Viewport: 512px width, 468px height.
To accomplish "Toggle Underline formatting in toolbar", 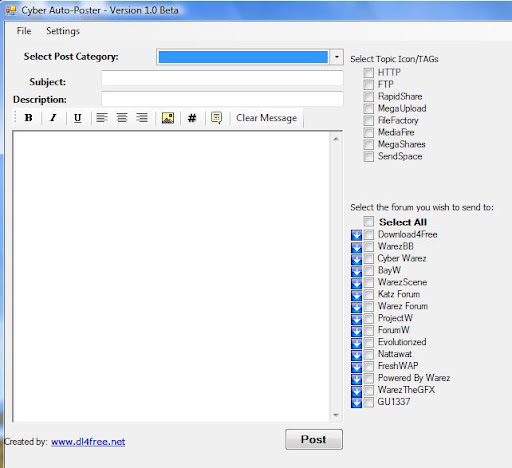I will [x=78, y=118].
